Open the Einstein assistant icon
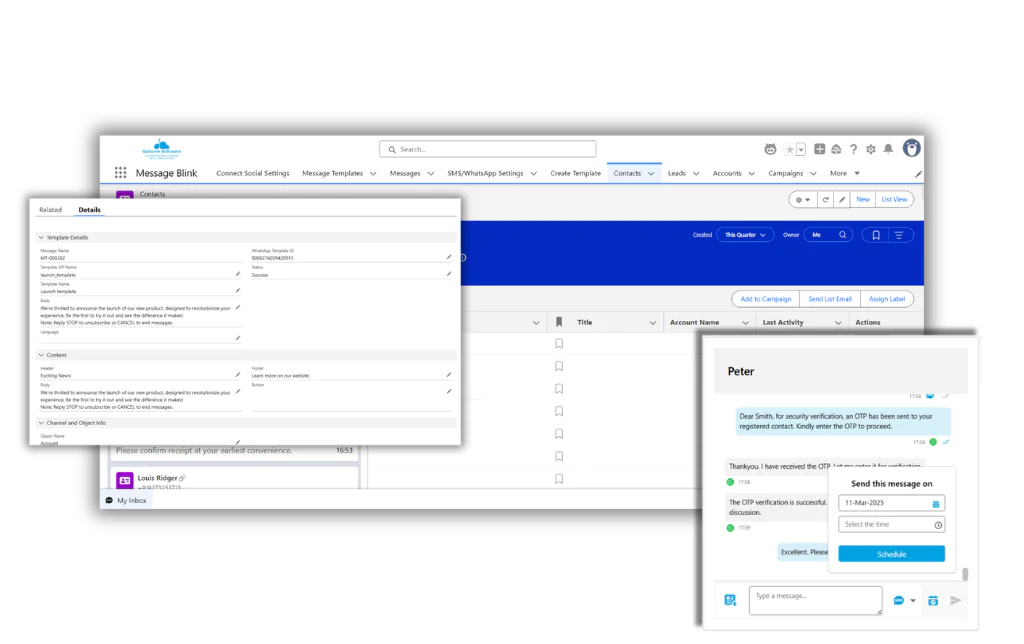Image resolution: width=1024 pixels, height=644 pixels. (770, 148)
